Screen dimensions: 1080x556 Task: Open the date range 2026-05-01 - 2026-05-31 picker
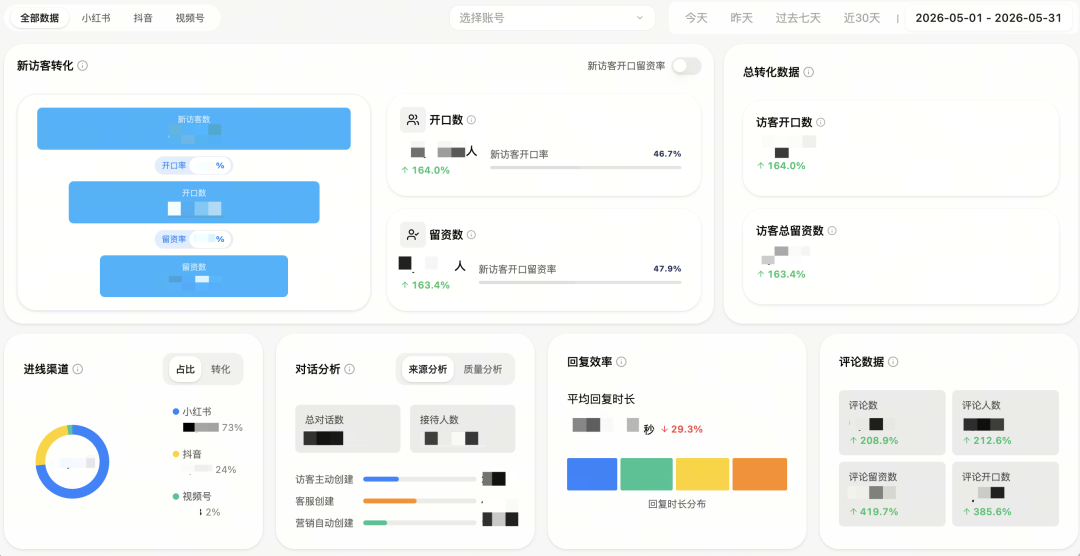[x=988, y=18]
